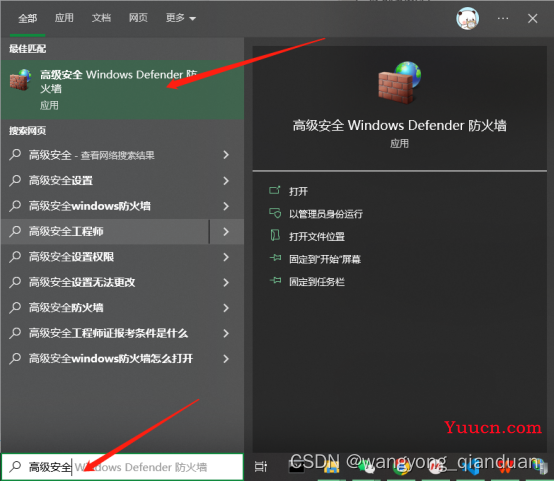Screen dimensions: 554x482
Task: Switch to the 网页 tab
Action: [x=138, y=18]
